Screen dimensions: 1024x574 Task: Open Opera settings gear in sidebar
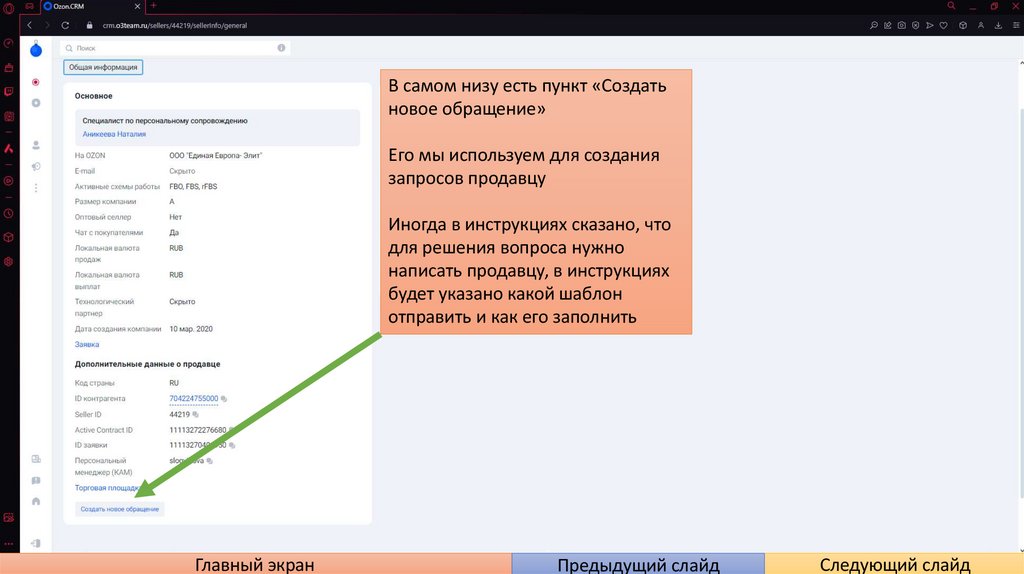click(8, 261)
